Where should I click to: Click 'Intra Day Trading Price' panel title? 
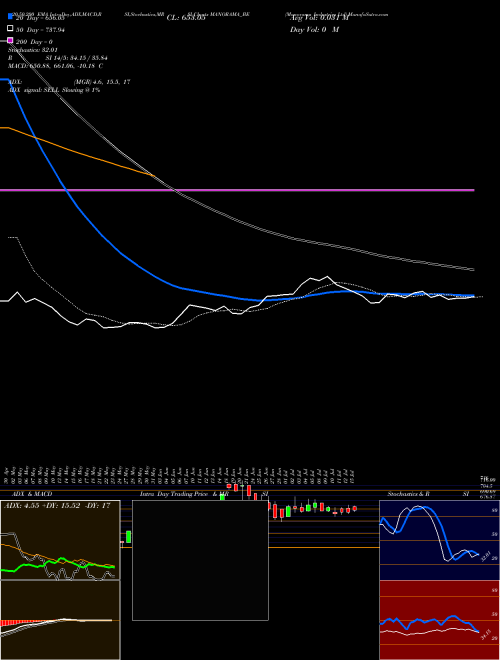[174, 494]
